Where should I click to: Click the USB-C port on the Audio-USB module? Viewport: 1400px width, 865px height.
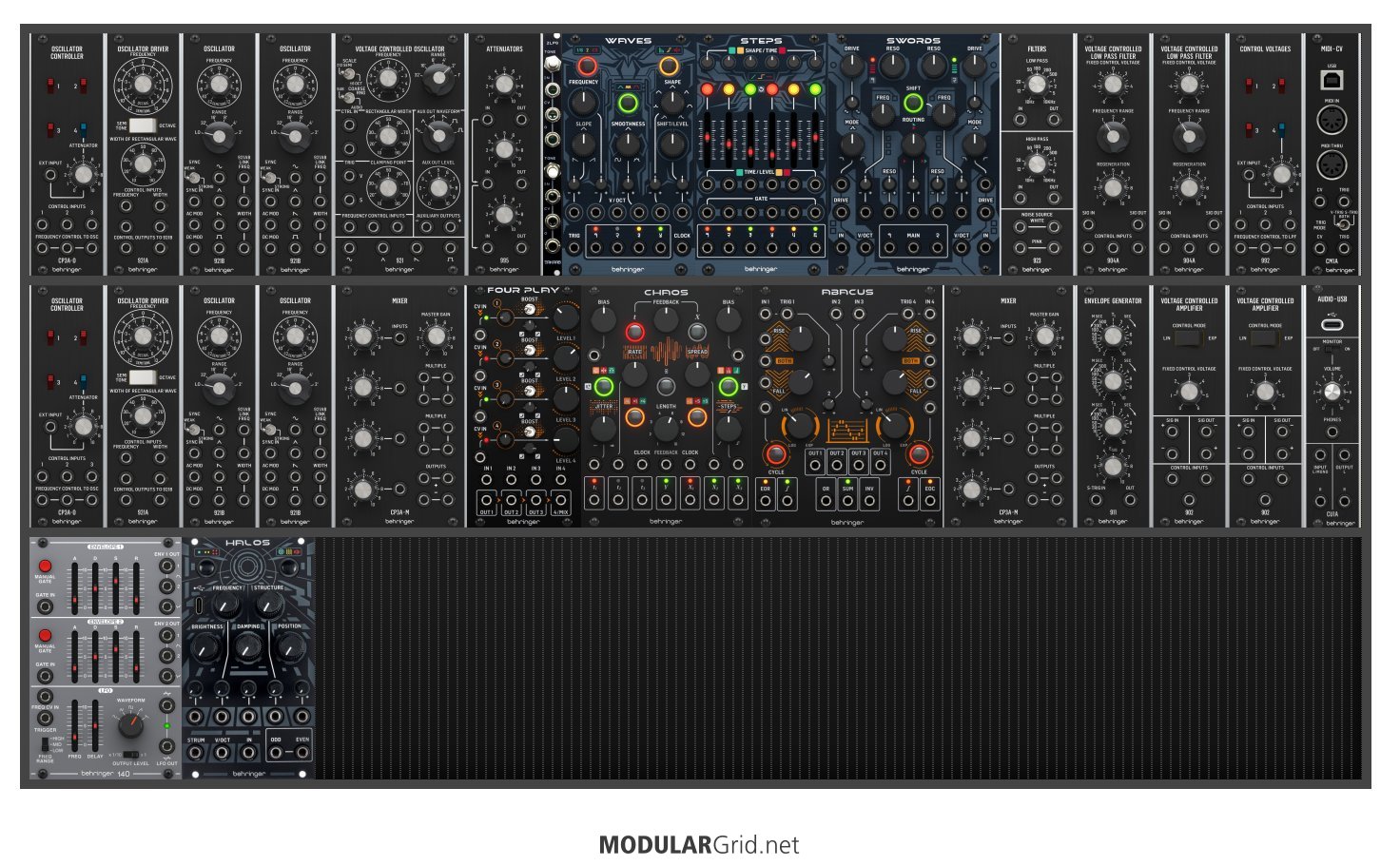[x=1332, y=324]
